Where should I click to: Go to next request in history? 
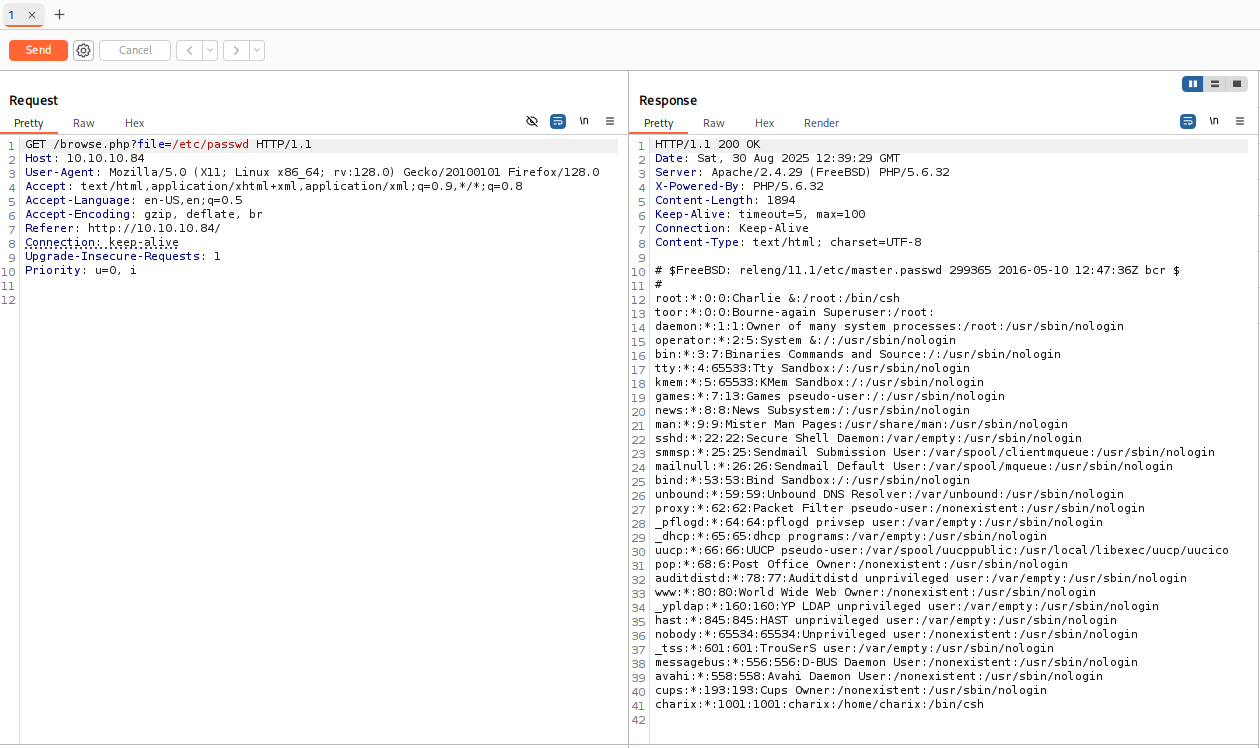(x=236, y=50)
